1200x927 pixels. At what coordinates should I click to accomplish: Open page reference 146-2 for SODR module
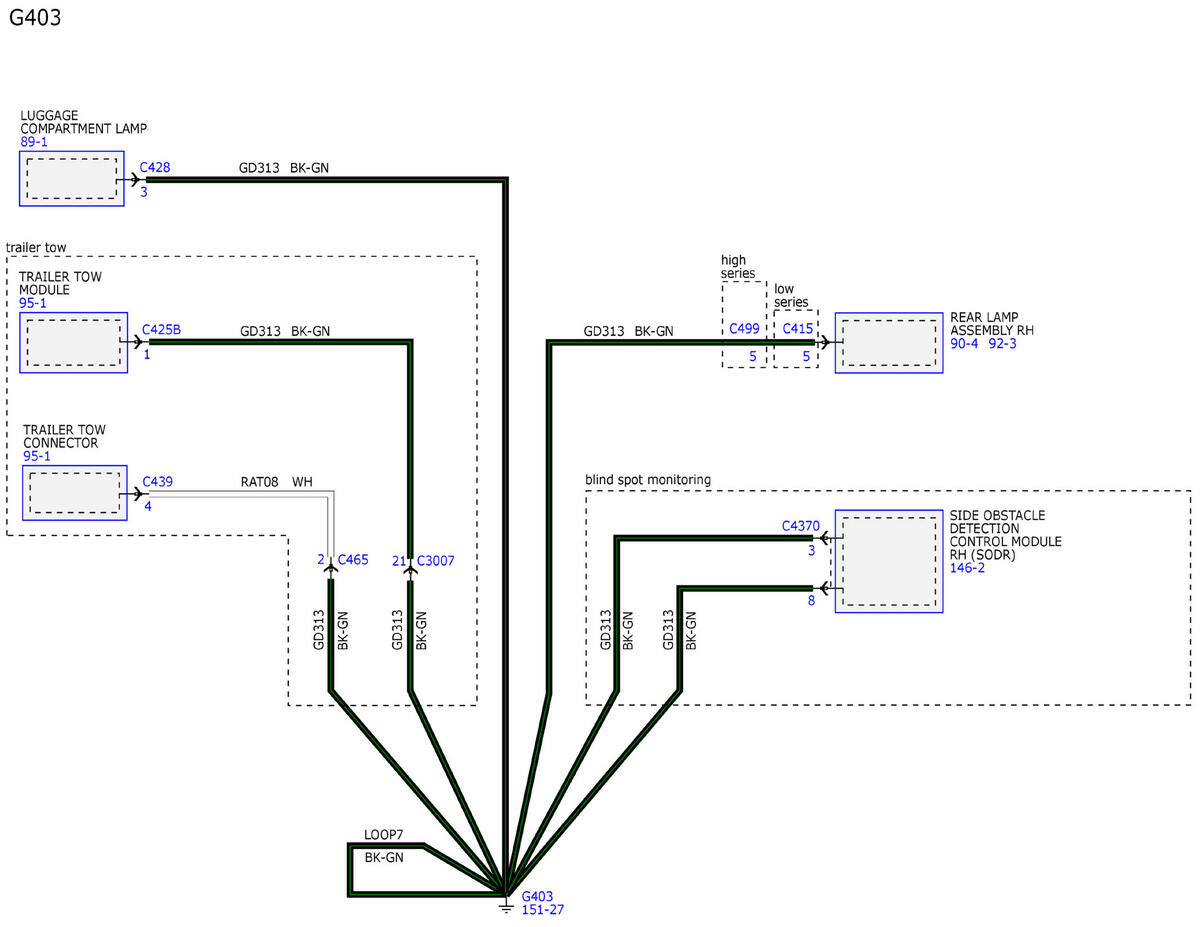tap(968, 568)
